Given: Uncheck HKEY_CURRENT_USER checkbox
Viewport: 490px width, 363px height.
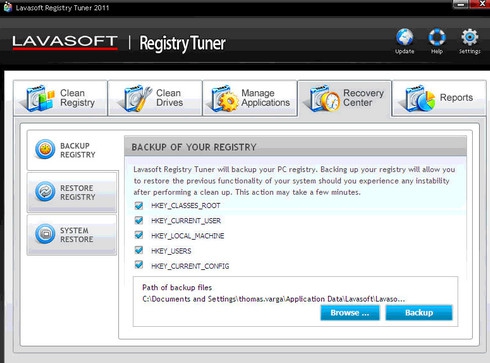Looking at the screenshot, I should [x=139, y=220].
